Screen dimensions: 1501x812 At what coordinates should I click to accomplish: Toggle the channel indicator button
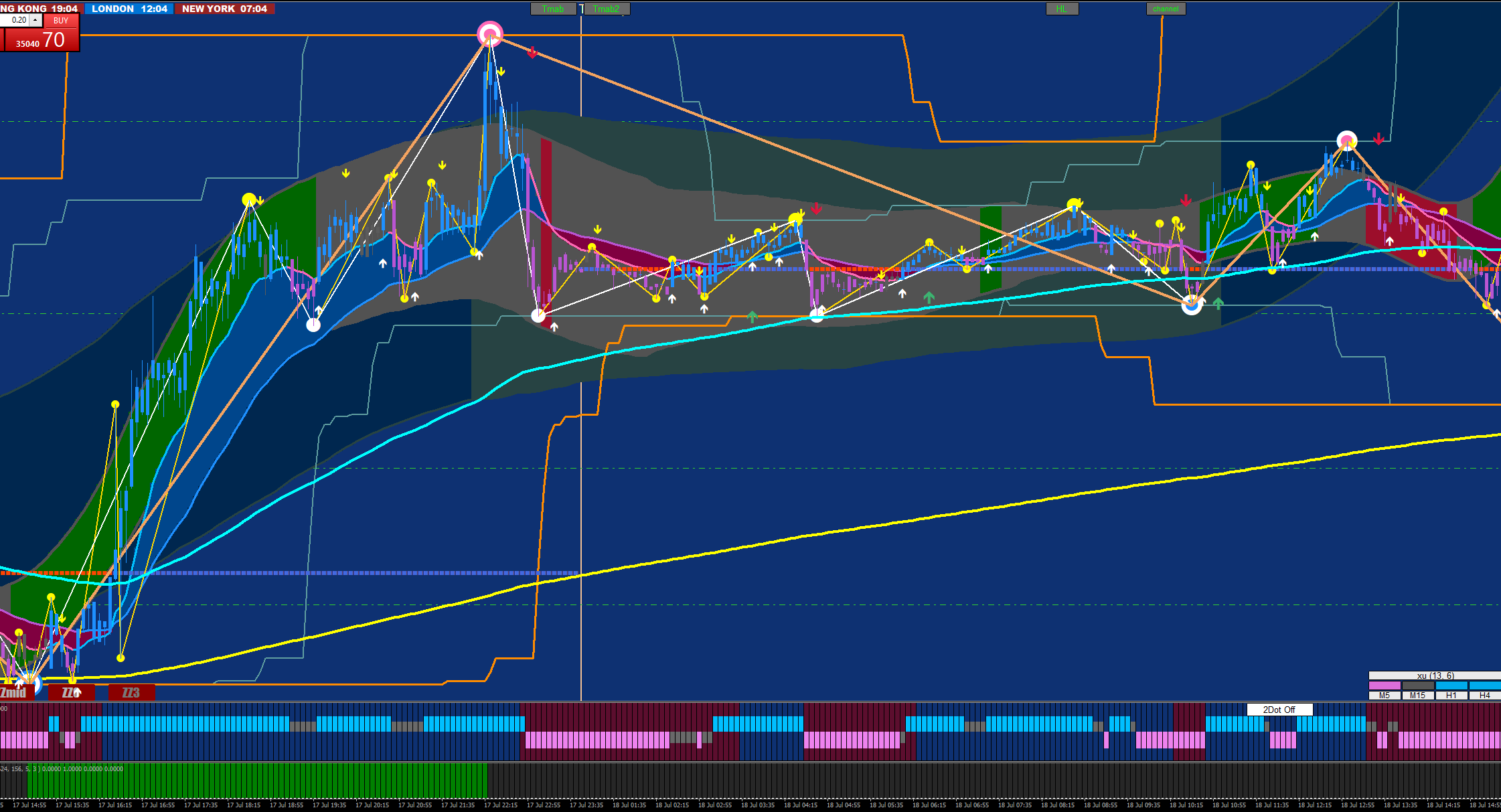pos(1166,9)
